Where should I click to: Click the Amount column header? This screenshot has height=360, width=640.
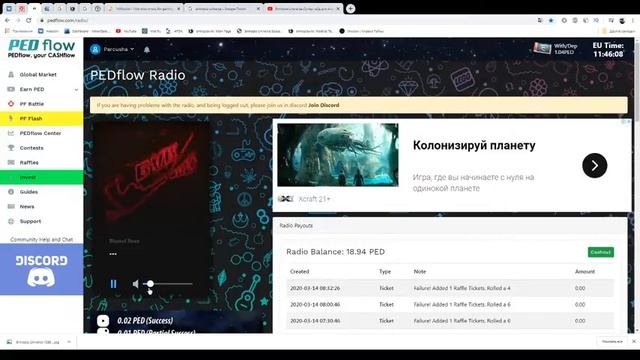tap(584, 271)
